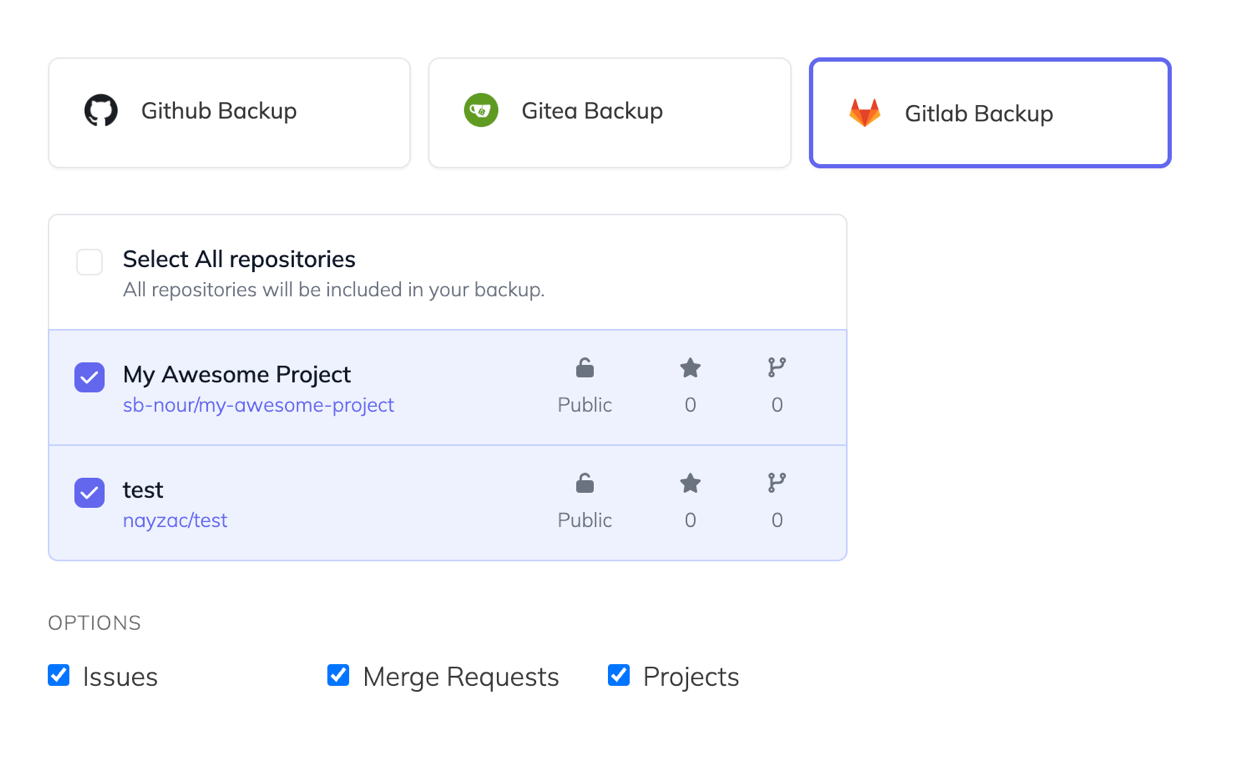Screen dimensions: 1242x768
Task: Switch to the Gitea Backup tab
Action: click(609, 112)
